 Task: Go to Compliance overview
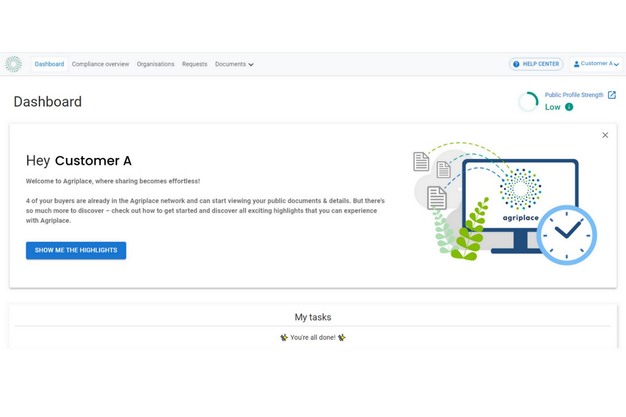pos(100,64)
